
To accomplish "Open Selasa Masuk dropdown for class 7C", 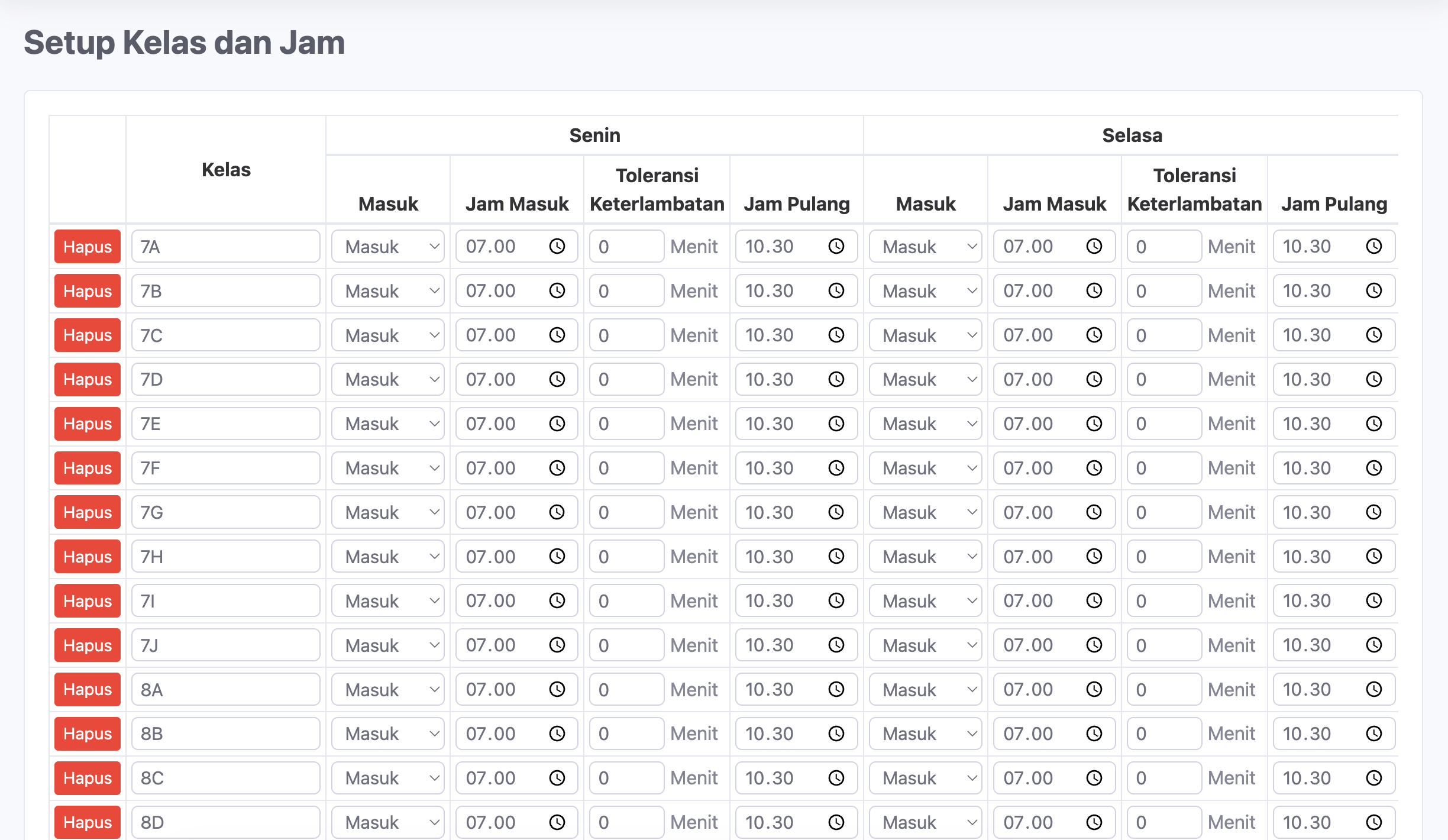I will [926, 335].
